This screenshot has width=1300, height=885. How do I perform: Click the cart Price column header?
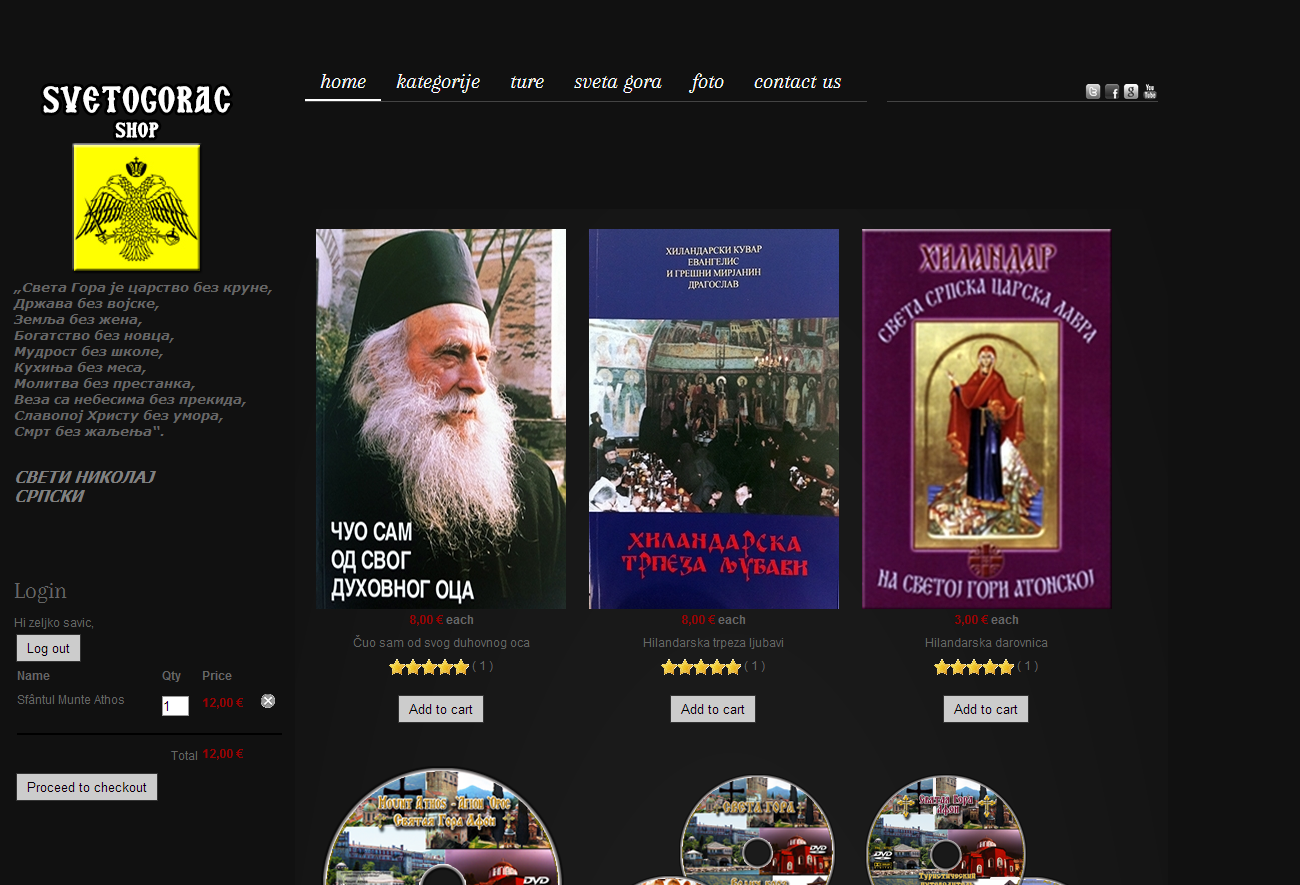click(217, 676)
